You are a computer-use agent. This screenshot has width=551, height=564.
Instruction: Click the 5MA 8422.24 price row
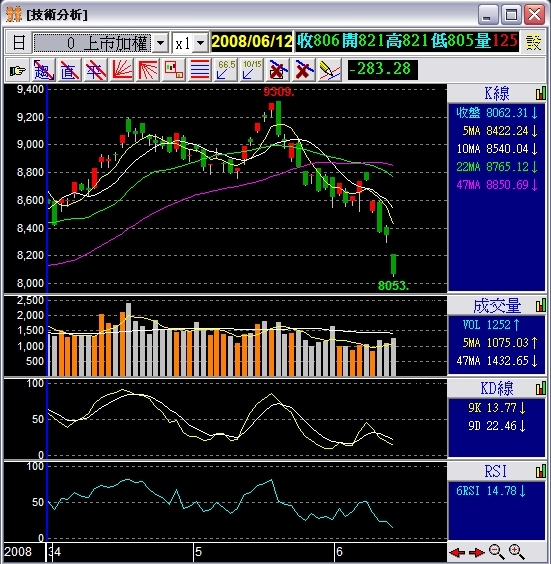500,131
